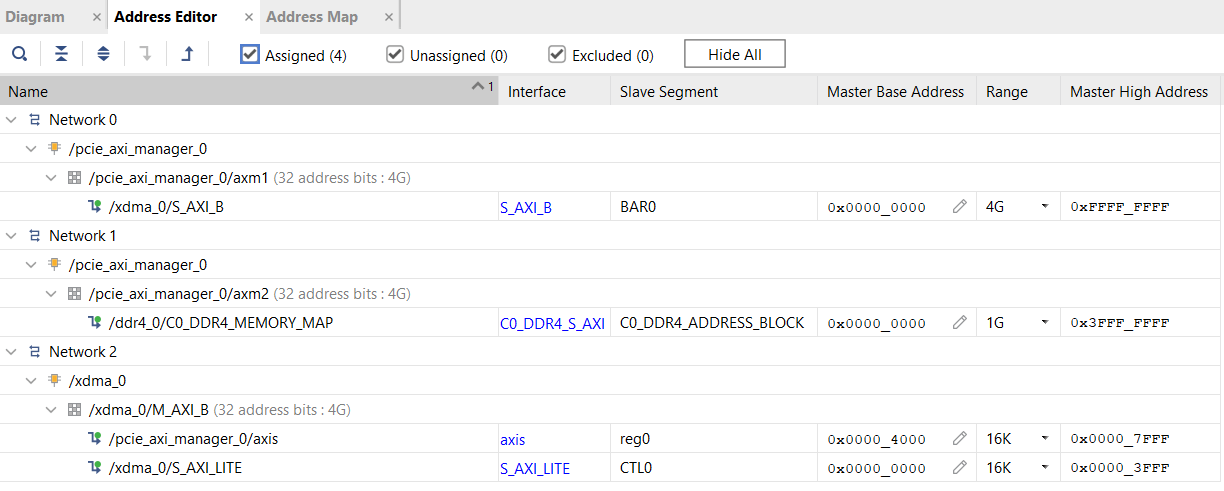Toggle the Assigned (4) checkbox

[250, 54]
